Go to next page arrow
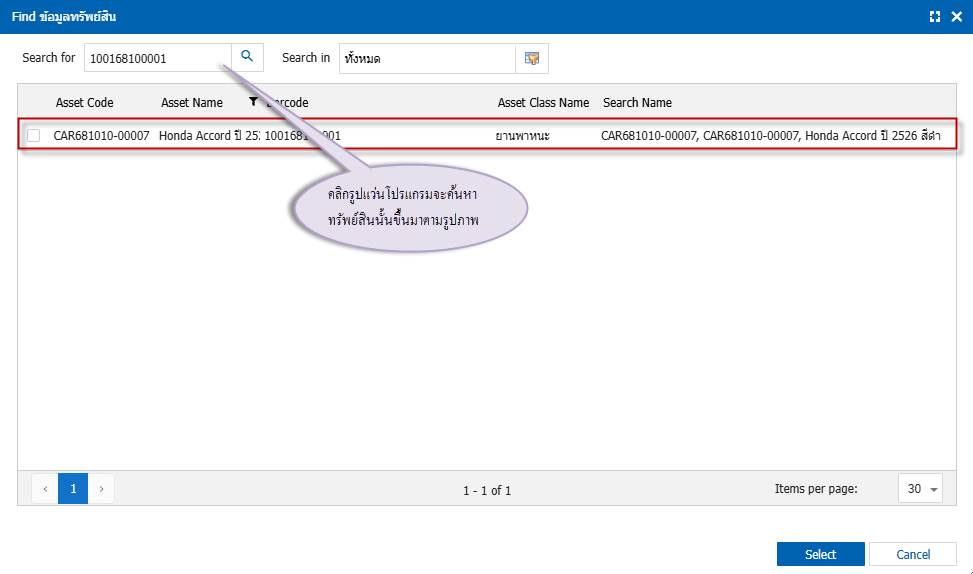Viewport: 973px width, 574px height. pos(101,489)
